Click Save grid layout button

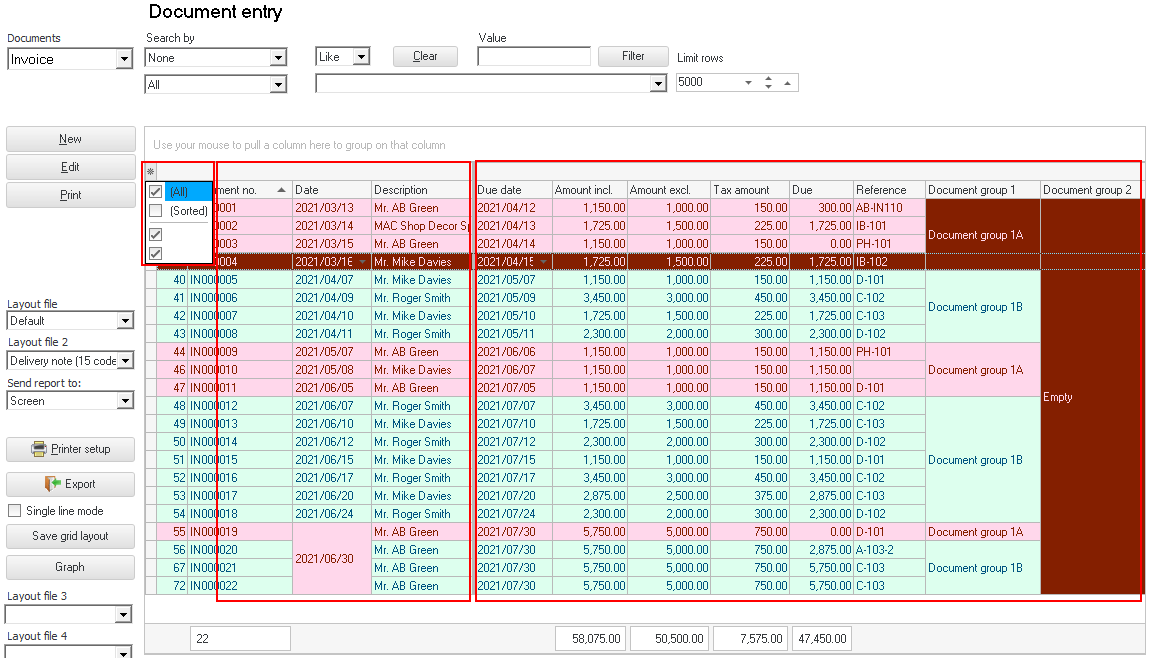point(70,536)
